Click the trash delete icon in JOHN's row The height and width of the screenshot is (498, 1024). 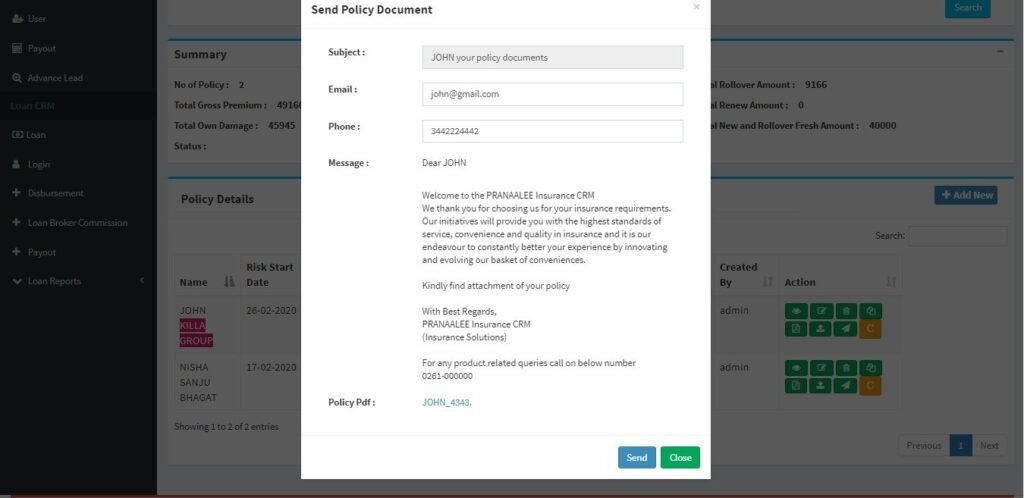point(846,311)
